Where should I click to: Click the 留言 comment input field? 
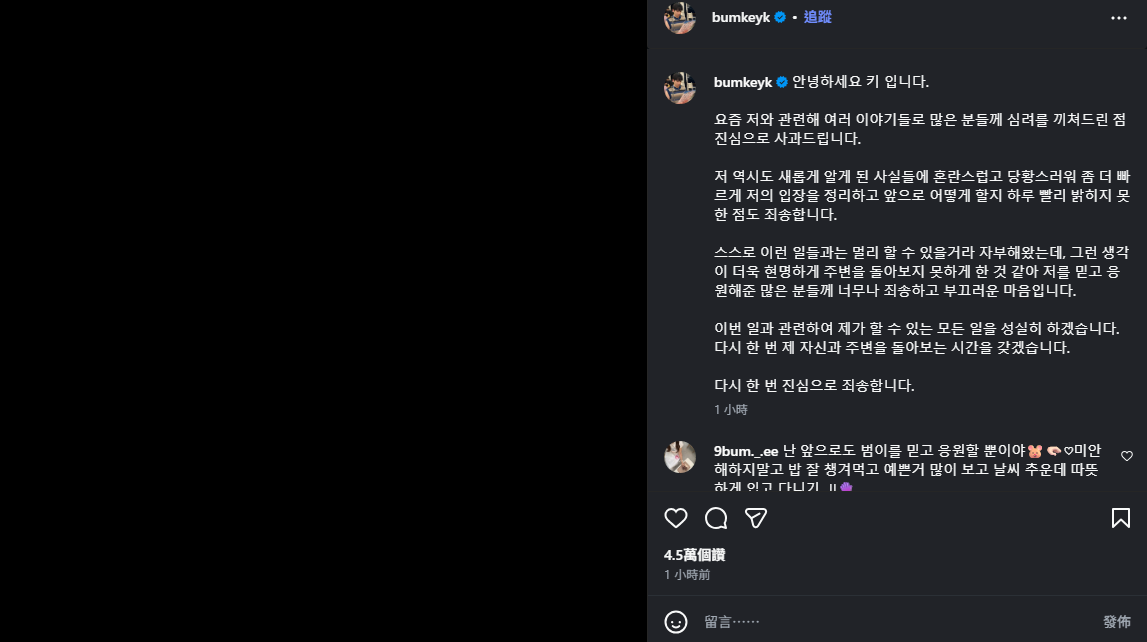[x=890, y=621]
